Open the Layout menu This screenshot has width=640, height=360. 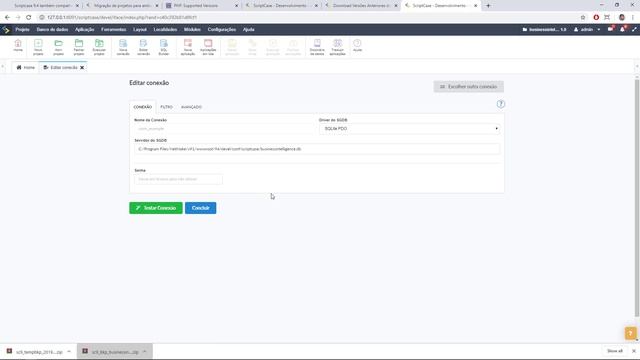click(x=140, y=29)
